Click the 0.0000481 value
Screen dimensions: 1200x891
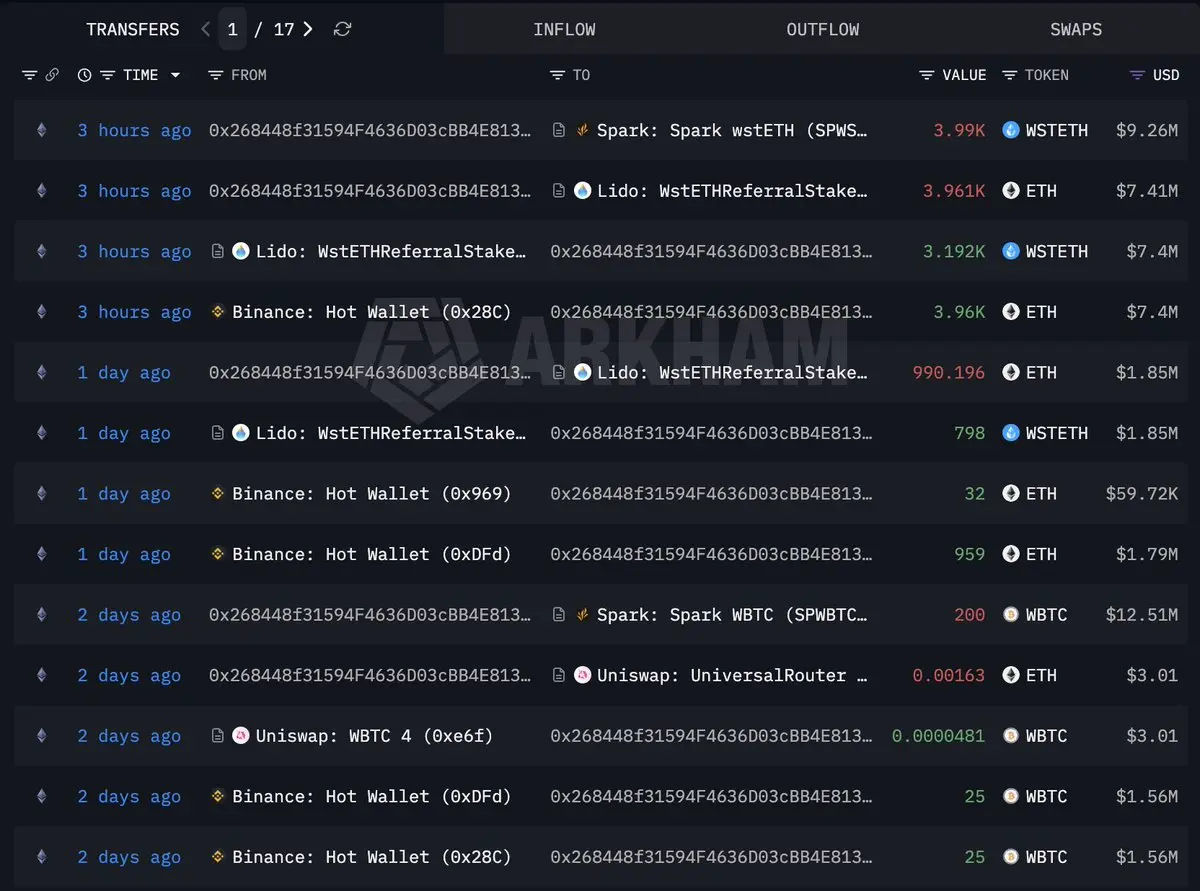(938, 736)
